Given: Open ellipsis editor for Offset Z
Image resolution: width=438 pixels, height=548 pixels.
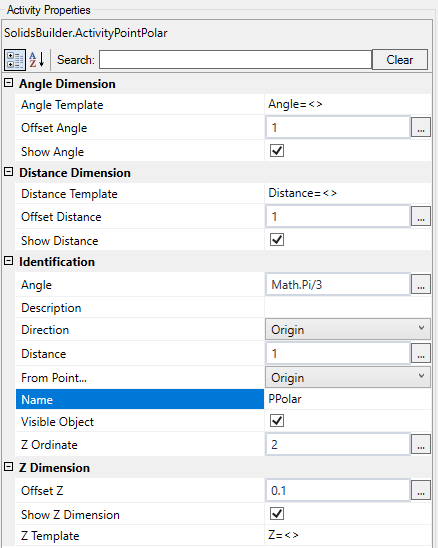Looking at the screenshot, I should click(421, 491).
